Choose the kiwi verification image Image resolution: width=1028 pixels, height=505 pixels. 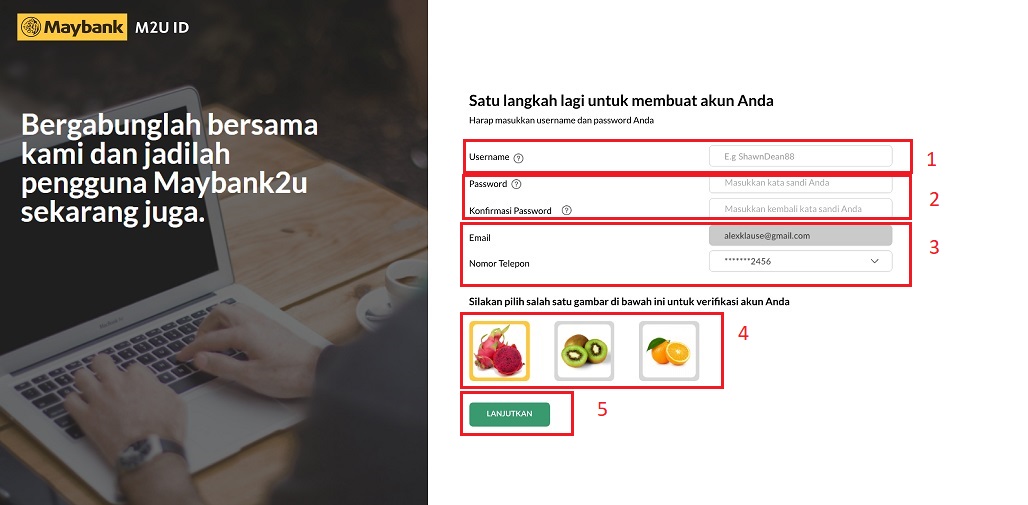584,351
